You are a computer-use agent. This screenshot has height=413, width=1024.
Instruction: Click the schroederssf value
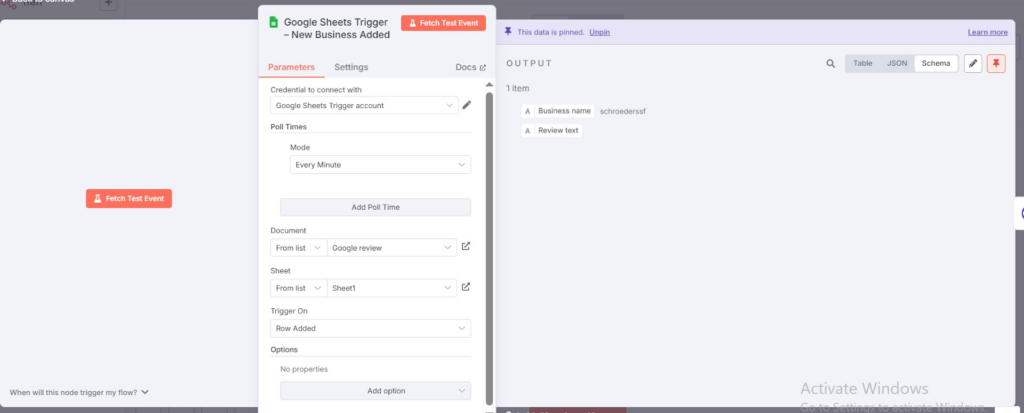point(623,111)
